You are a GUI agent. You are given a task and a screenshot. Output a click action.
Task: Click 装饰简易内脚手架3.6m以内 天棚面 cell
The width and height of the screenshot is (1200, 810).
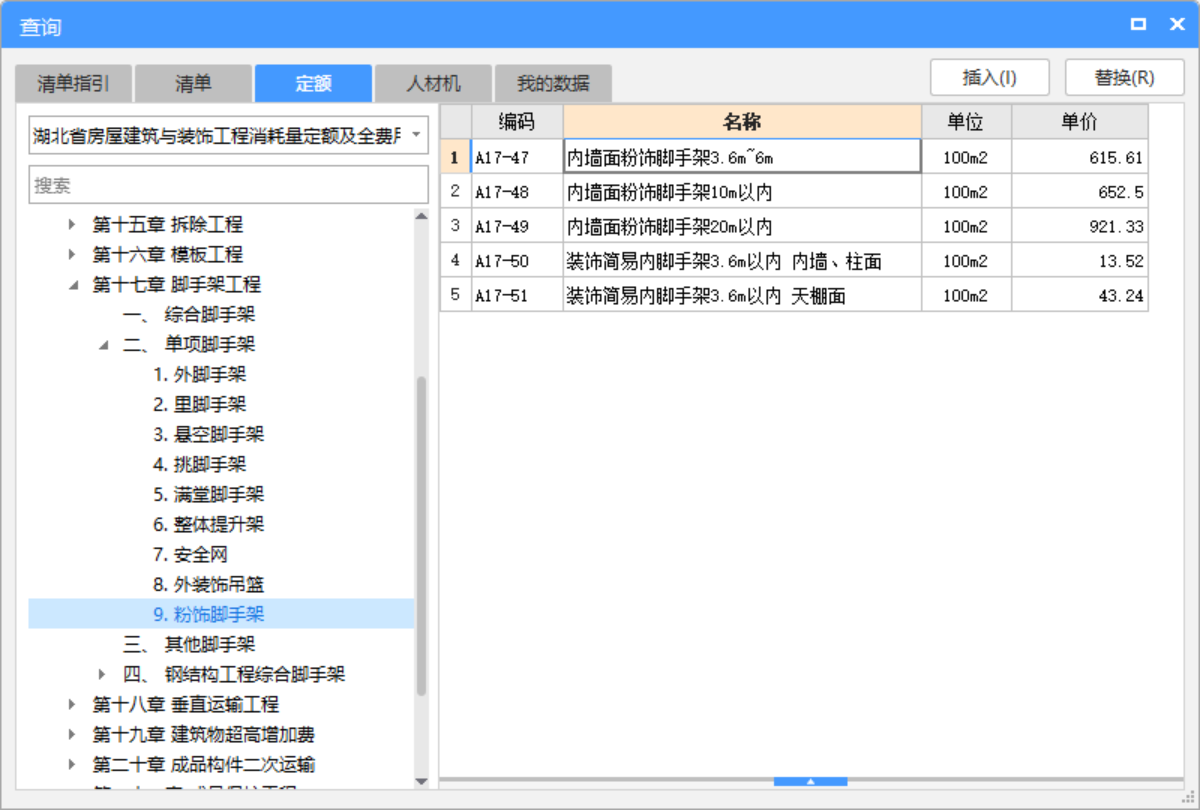[x=742, y=295]
